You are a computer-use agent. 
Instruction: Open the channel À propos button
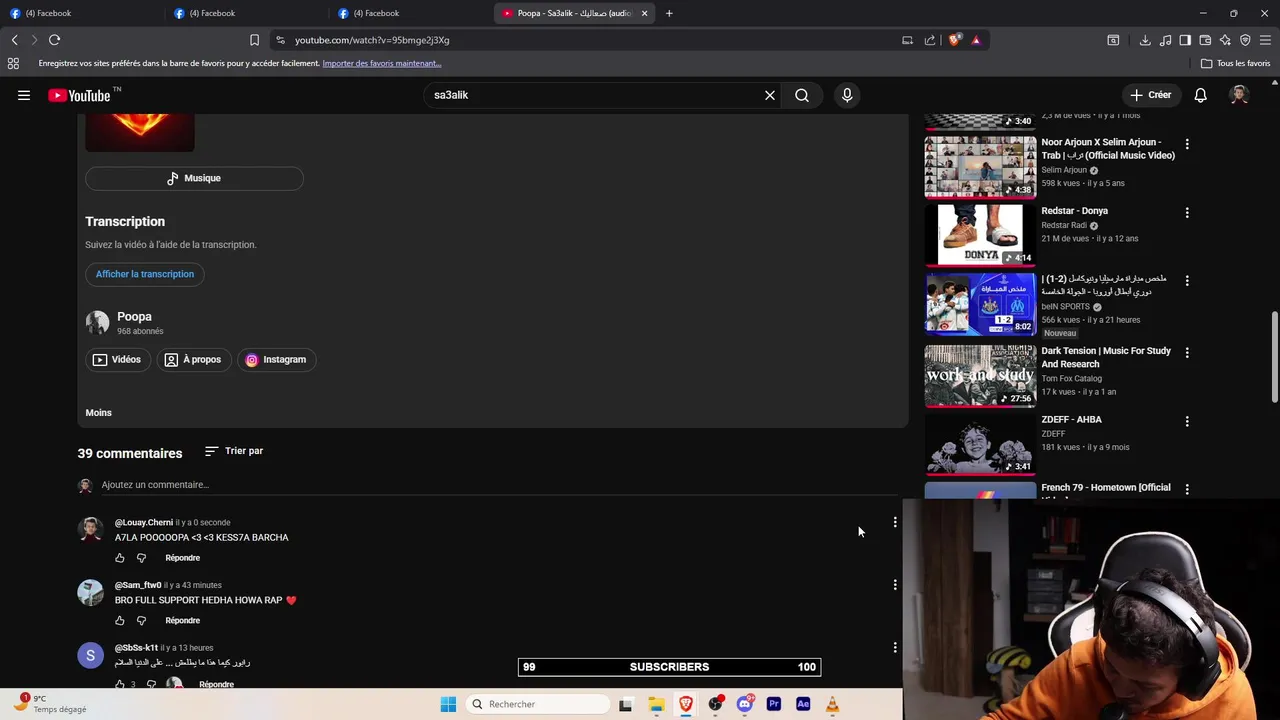click(x=193, y=359)
